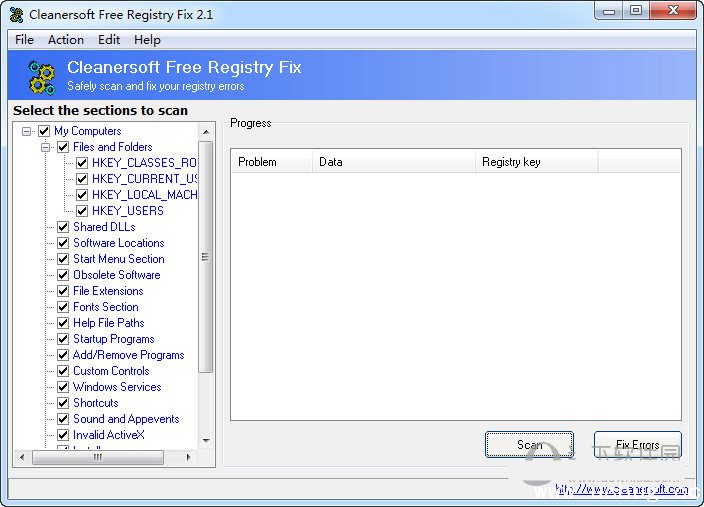Click the title bar application icon
The width and height of the screenshot is (704, 507).
point(16,15)
